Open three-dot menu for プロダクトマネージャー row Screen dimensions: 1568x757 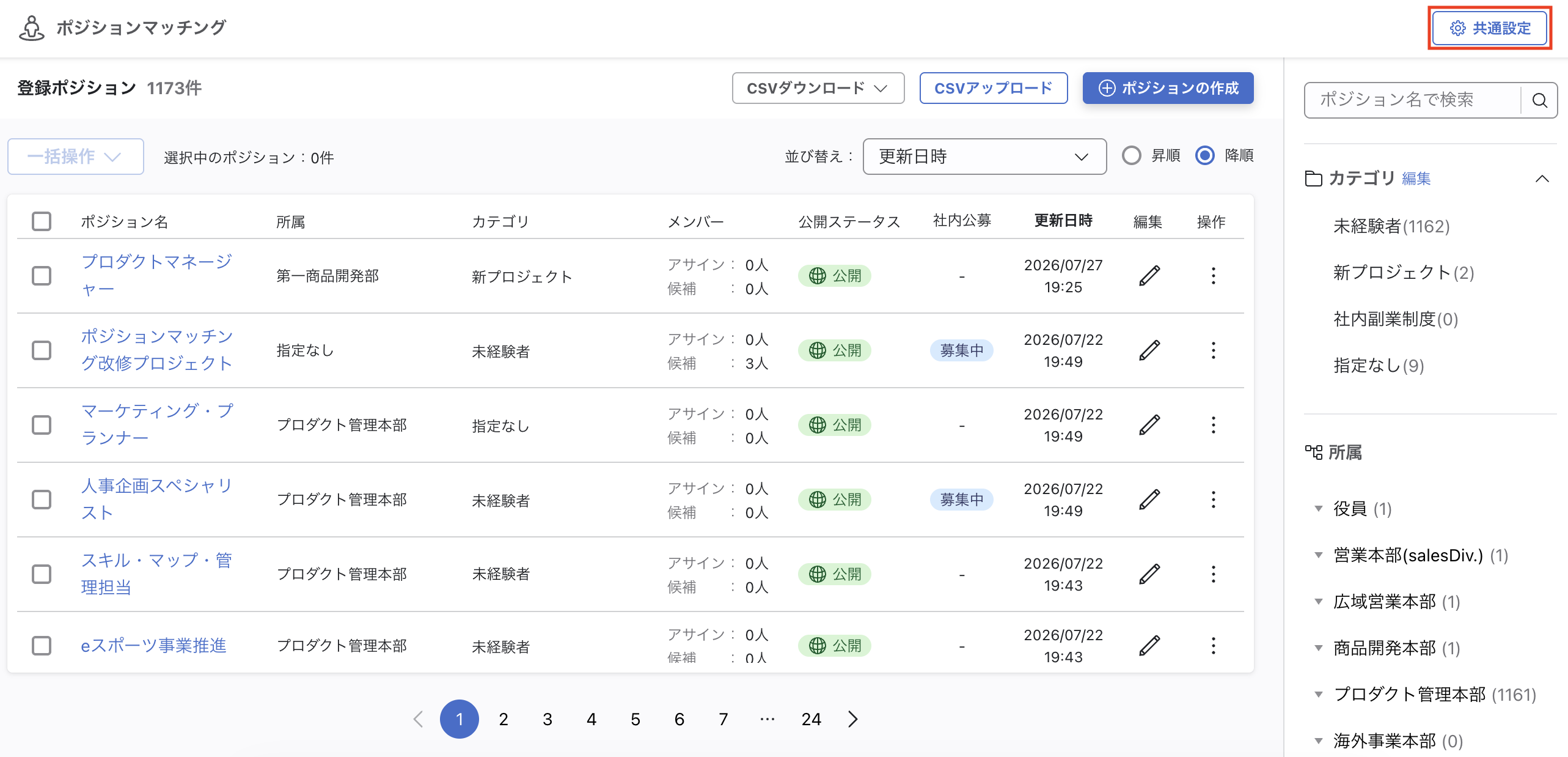click(1213, 276)
